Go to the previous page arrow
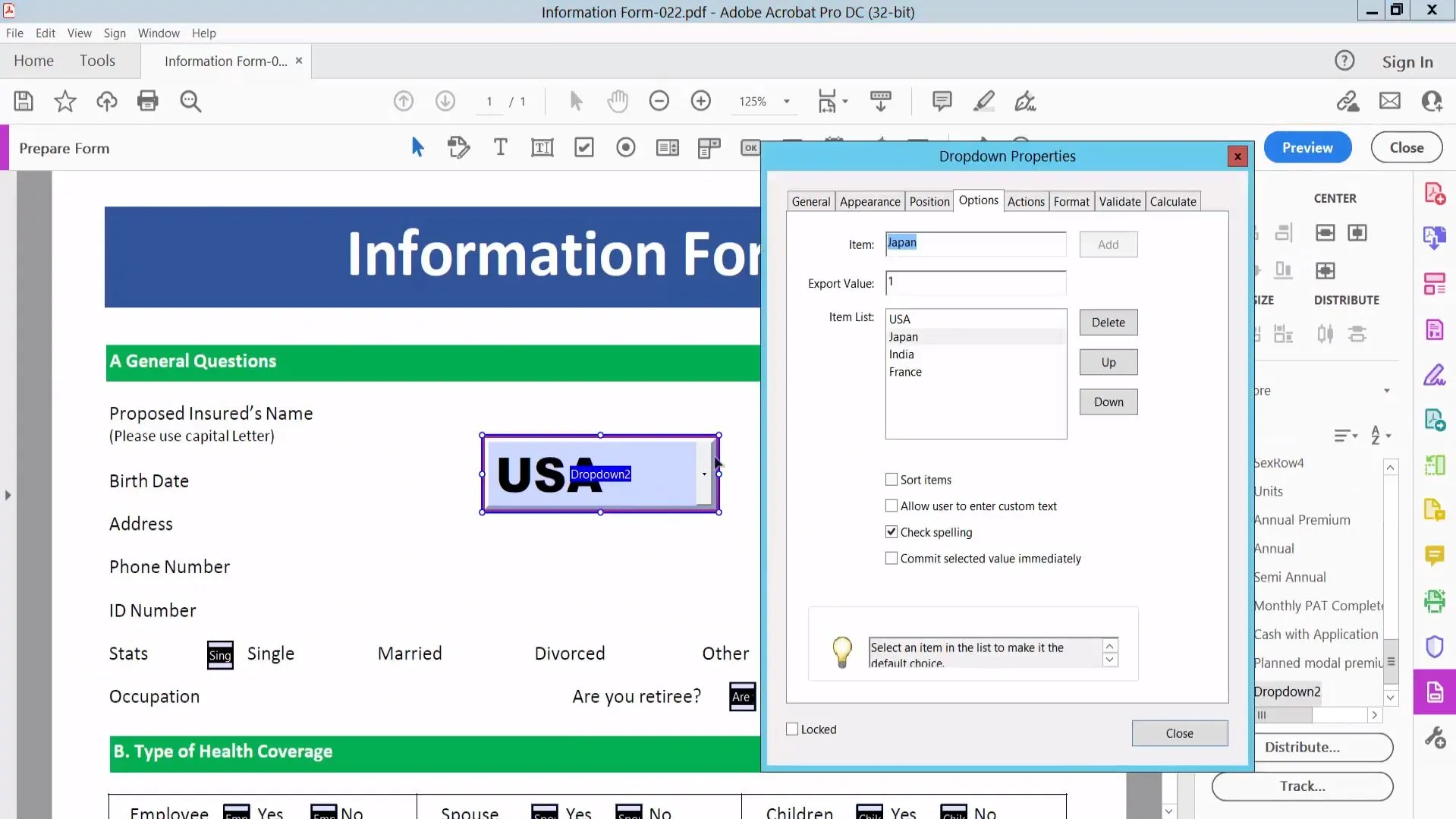 [404, 101]
